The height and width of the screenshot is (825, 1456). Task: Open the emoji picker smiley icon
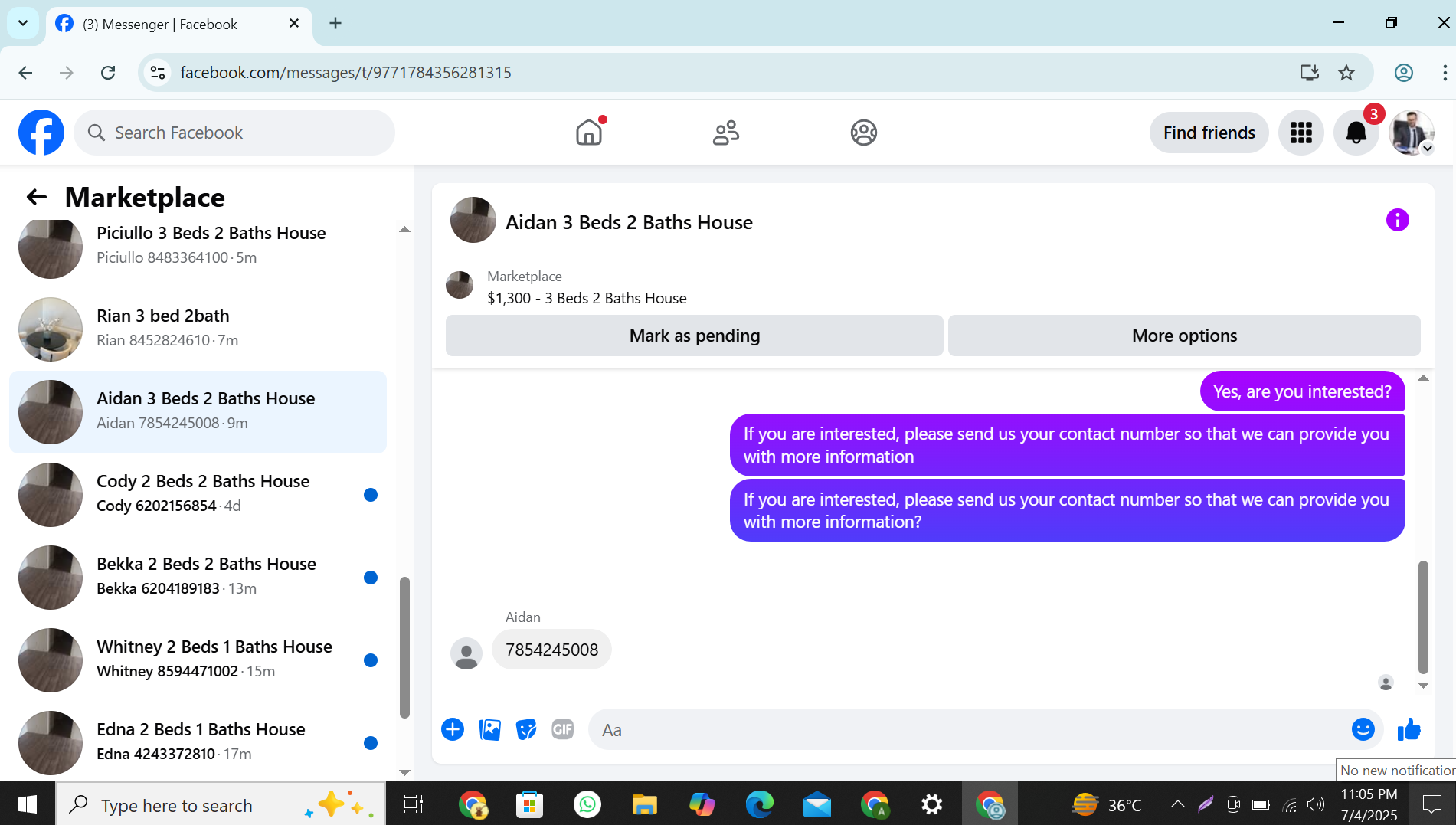pos(1363,729)
